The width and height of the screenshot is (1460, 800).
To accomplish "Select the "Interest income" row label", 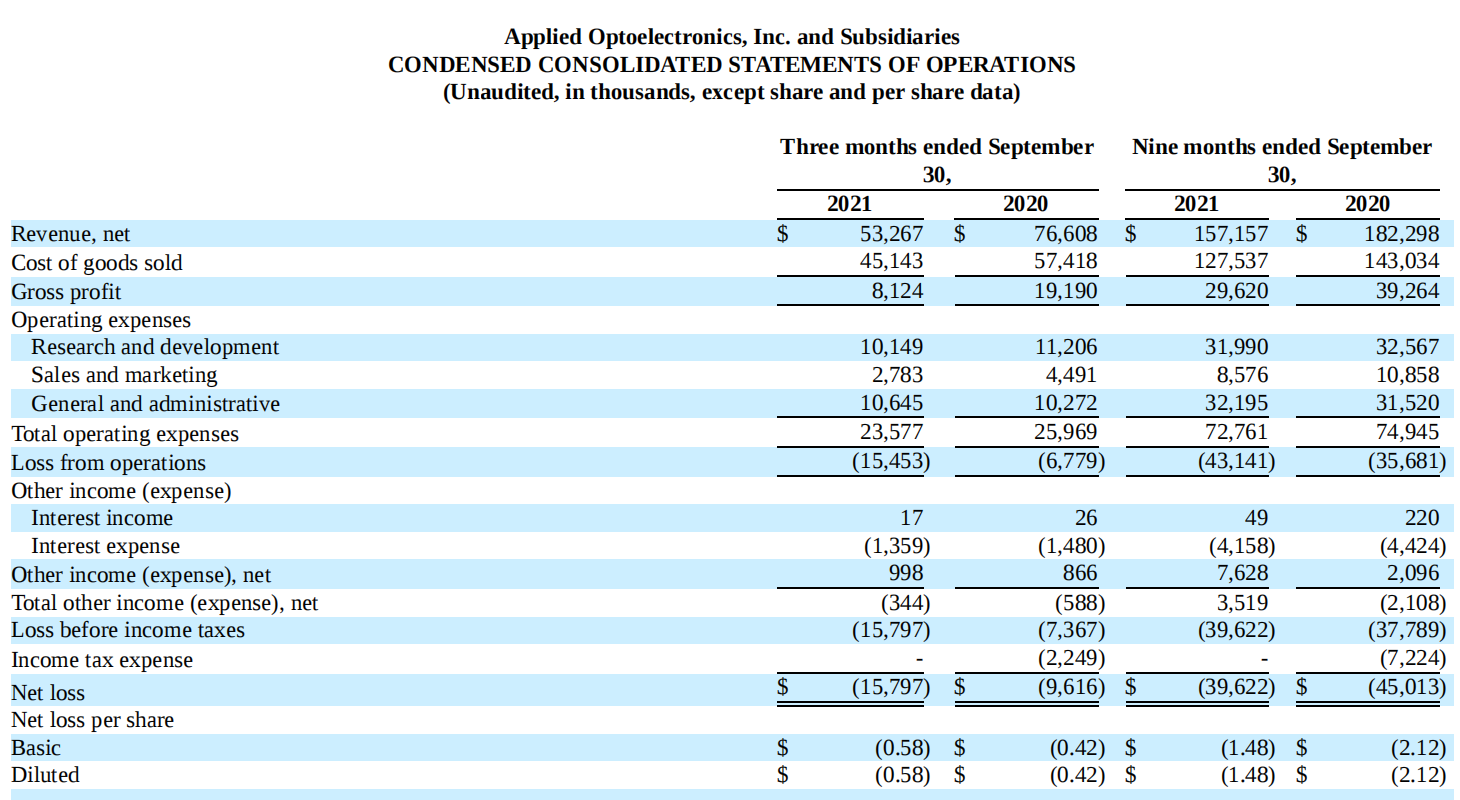I will coord(102,518).
